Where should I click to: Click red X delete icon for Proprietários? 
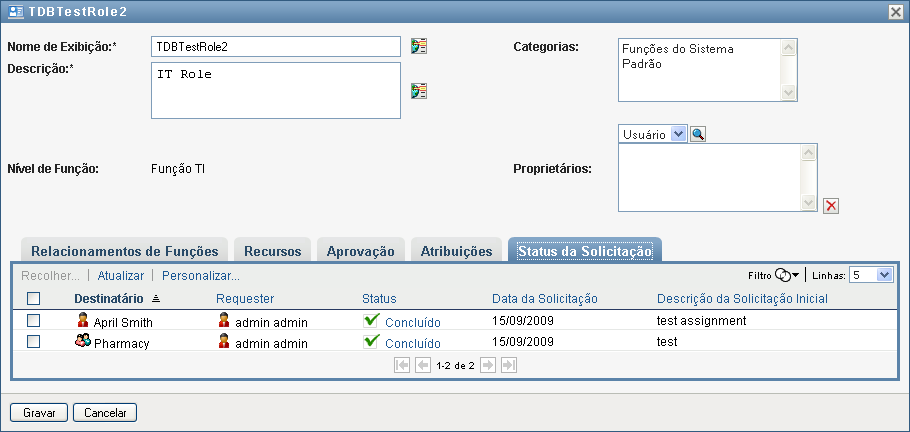coord(830,206)
